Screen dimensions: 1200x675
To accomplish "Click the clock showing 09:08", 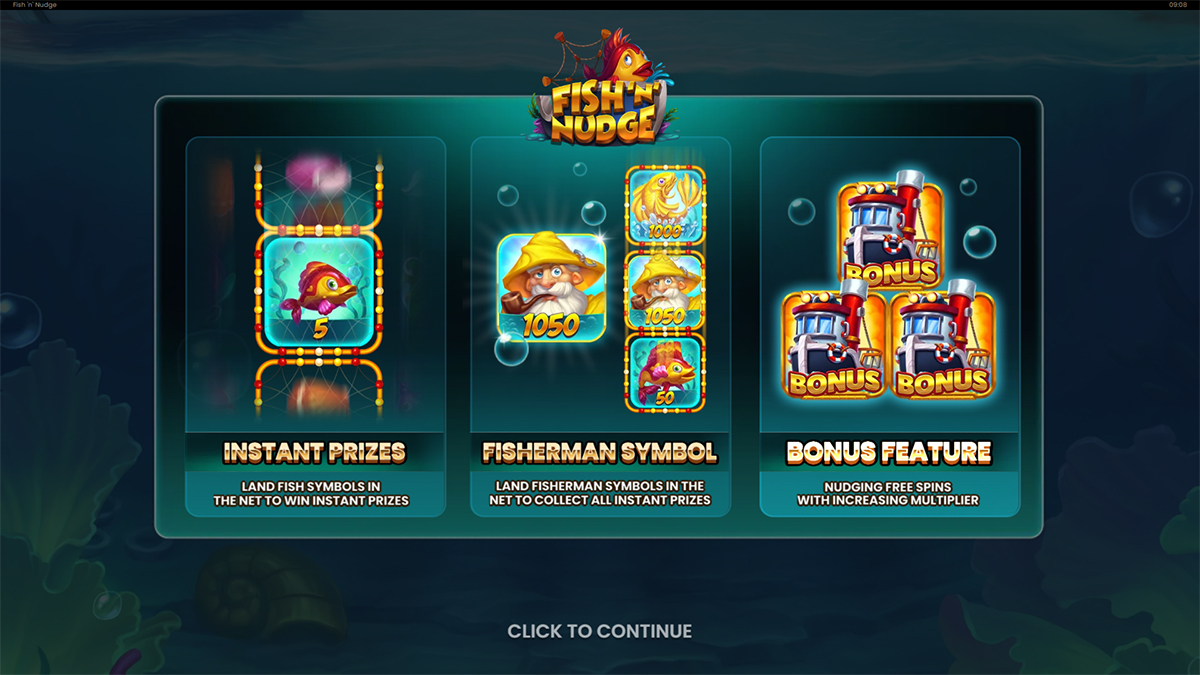I will (x=1177, y=5).
